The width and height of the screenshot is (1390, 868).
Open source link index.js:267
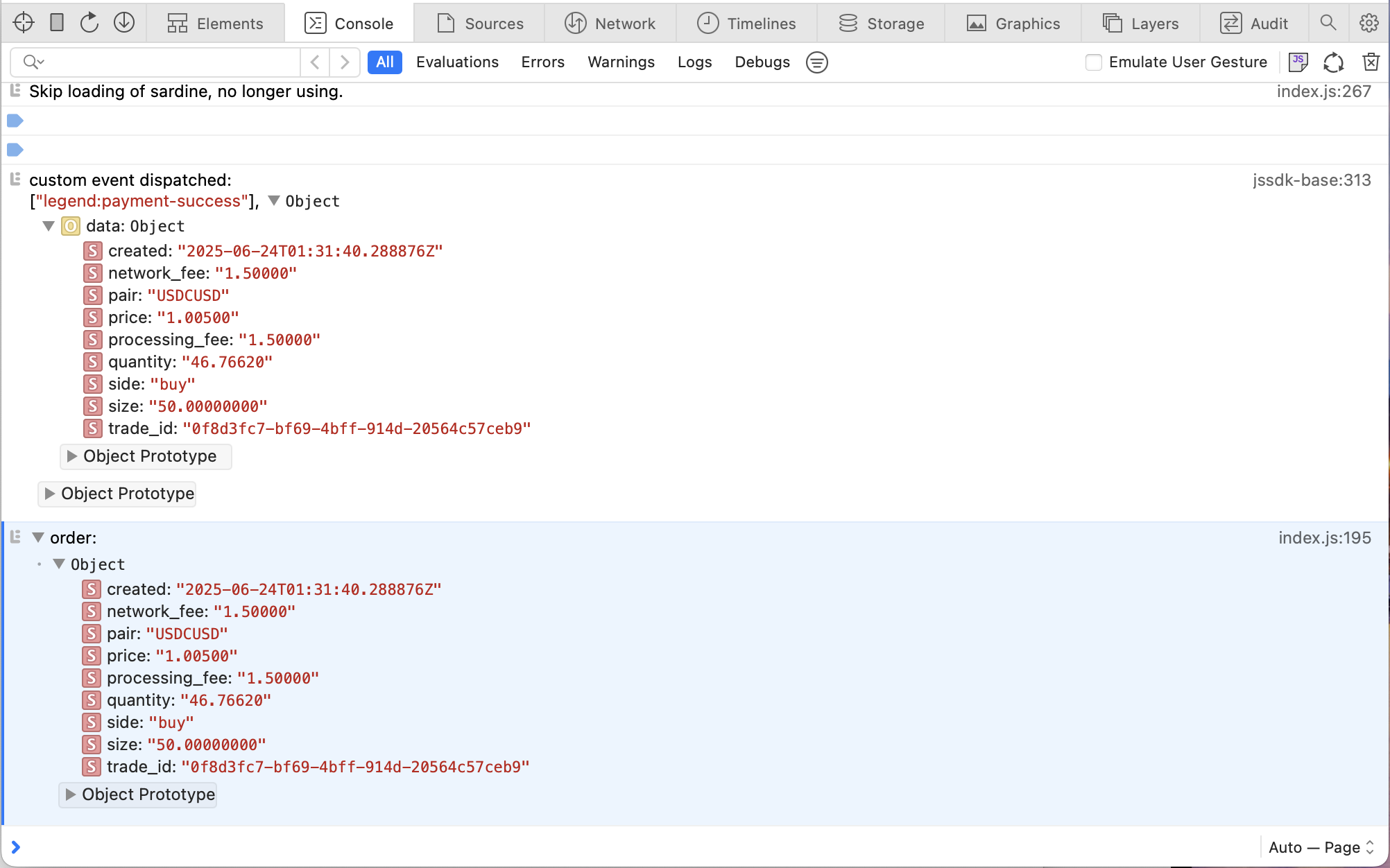1323,92
